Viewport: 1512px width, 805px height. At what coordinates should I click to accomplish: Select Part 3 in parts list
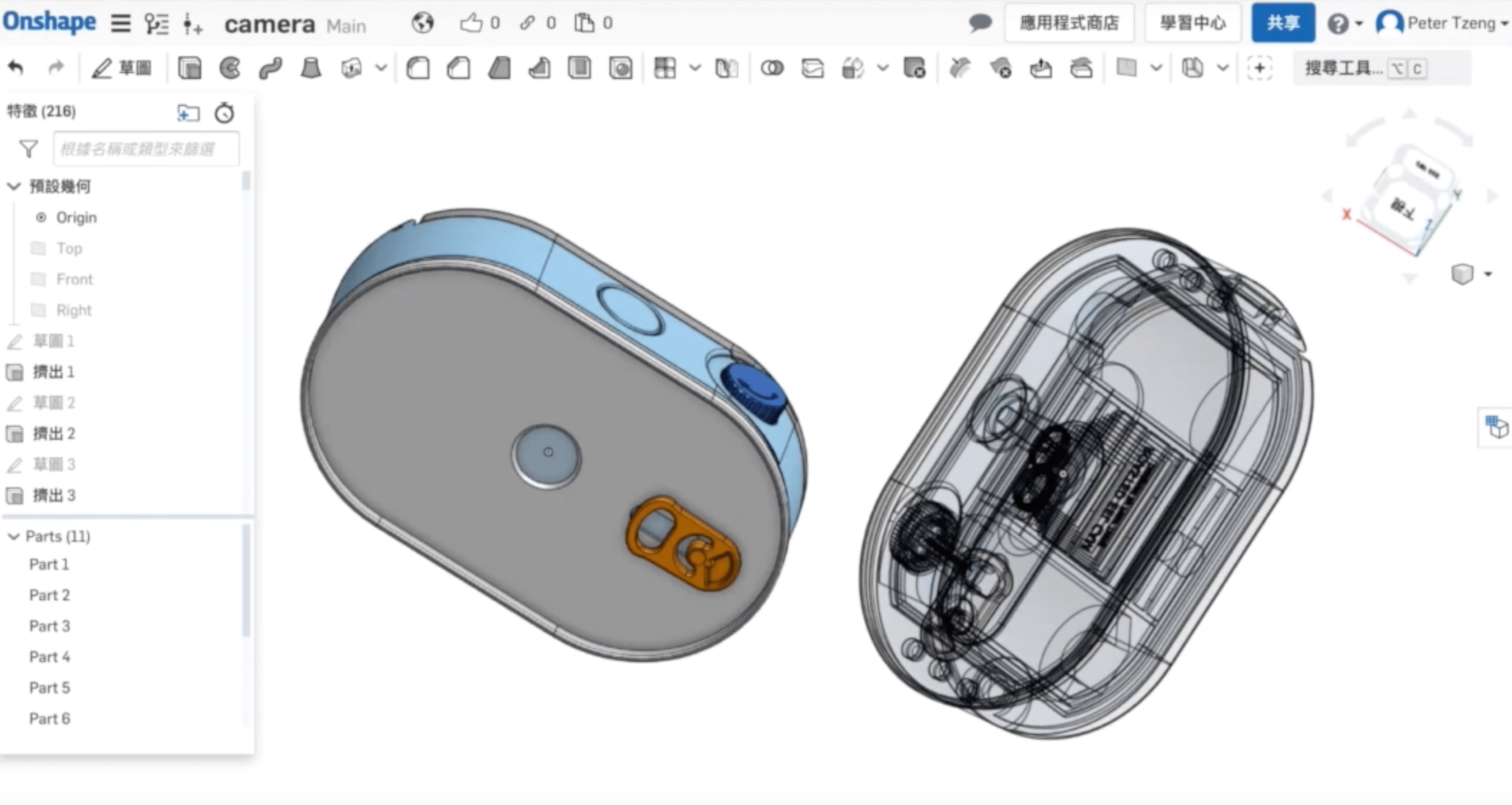(x=50, y=626)
